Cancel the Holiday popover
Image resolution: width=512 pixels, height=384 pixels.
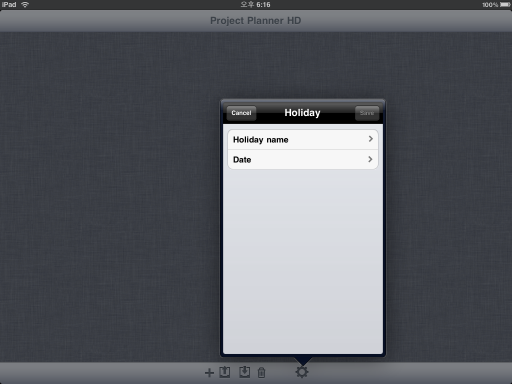pyautogui.click(x=241, y=113)
